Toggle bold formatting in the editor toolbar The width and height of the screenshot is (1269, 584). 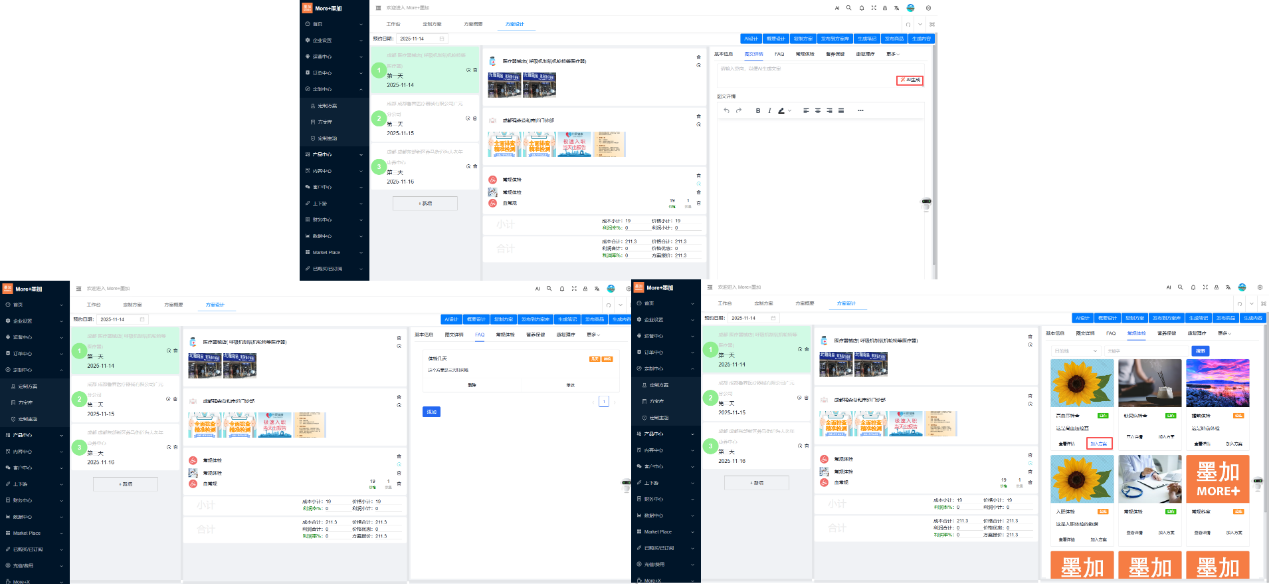[x=757, y=110]
